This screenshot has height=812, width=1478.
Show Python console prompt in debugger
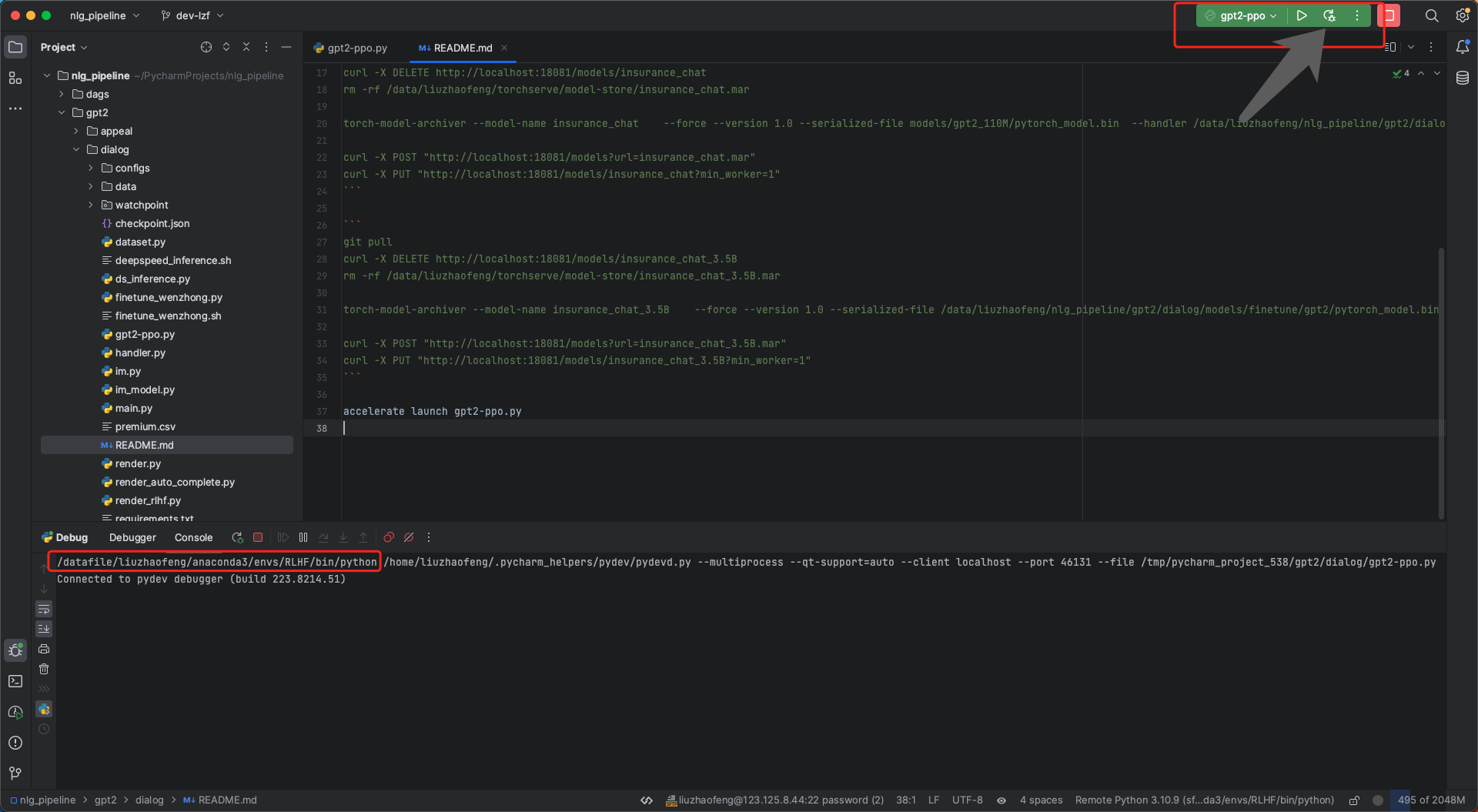(x=44, y=709)
